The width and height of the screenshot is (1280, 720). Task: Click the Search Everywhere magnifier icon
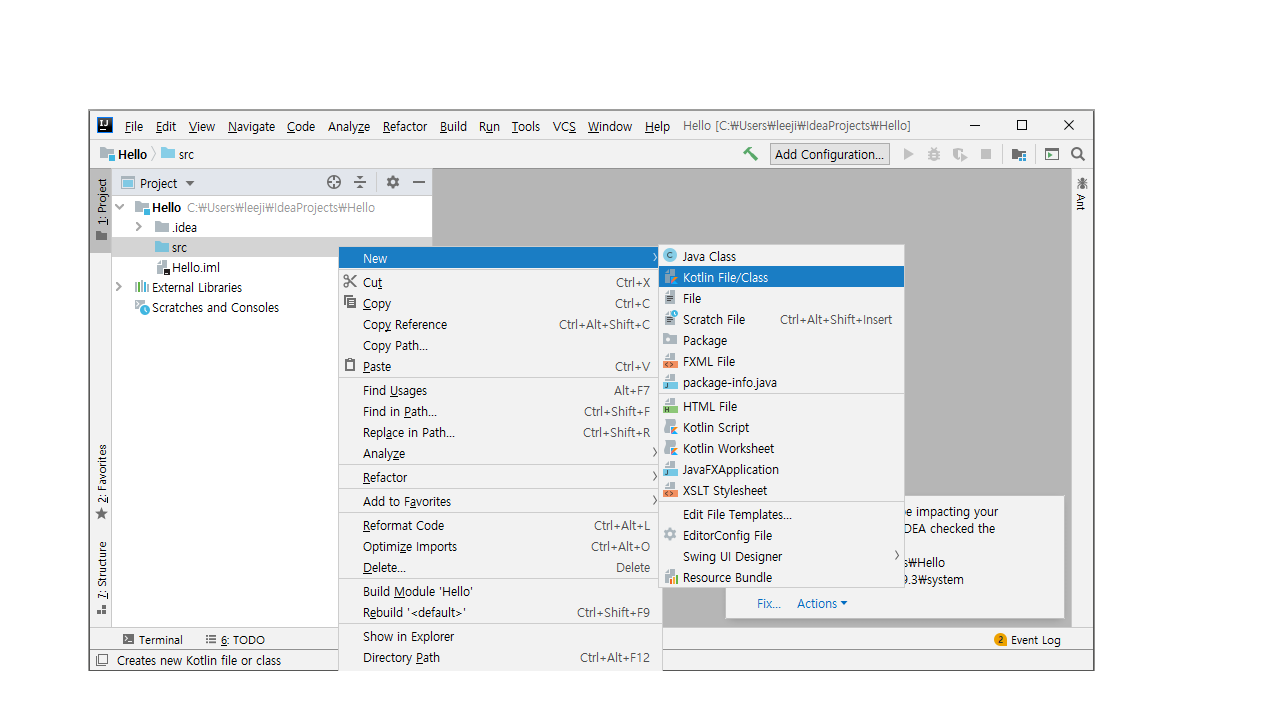[x=1078, y=154]
